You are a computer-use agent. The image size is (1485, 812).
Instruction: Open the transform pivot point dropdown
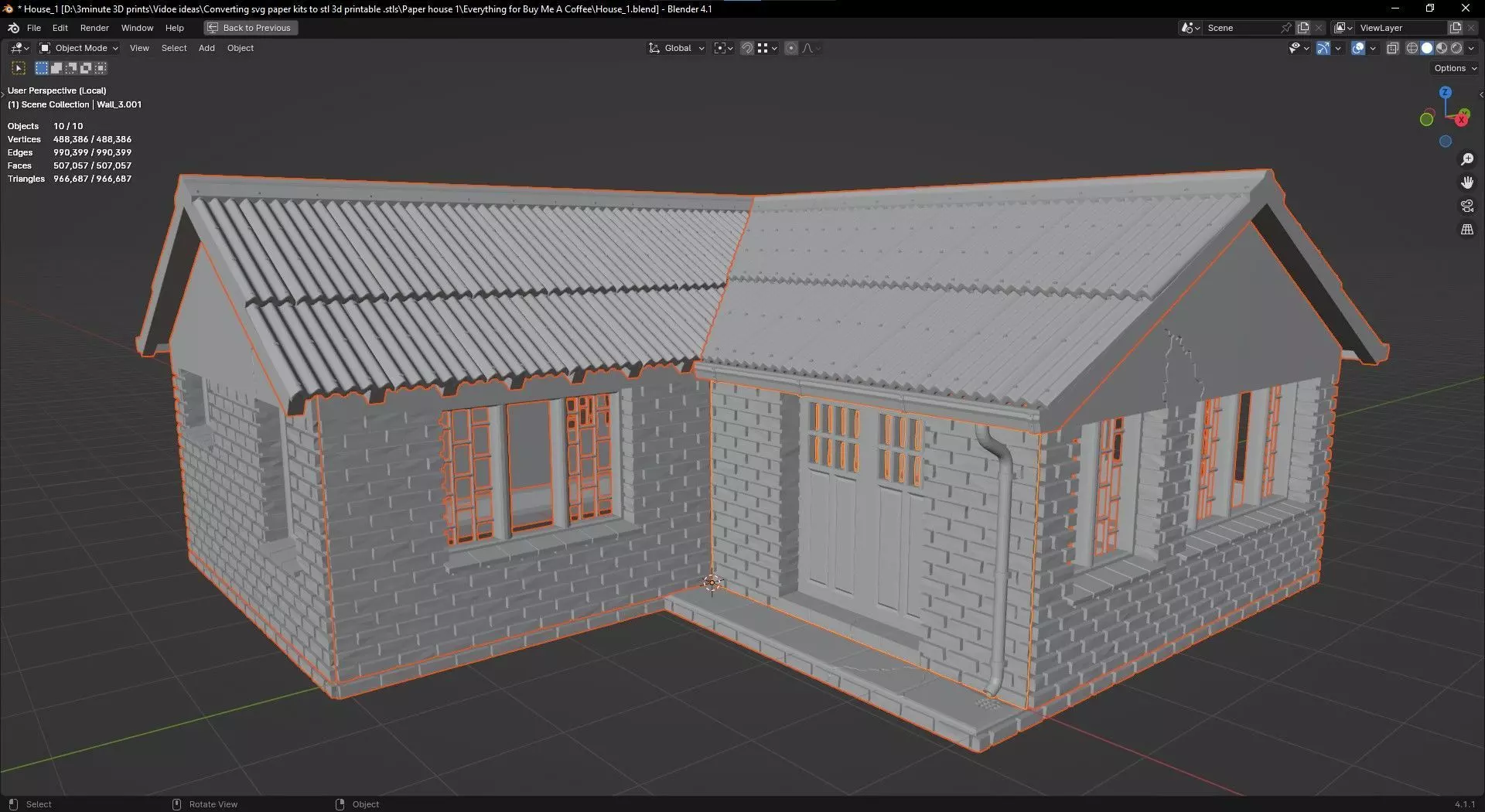723,48
